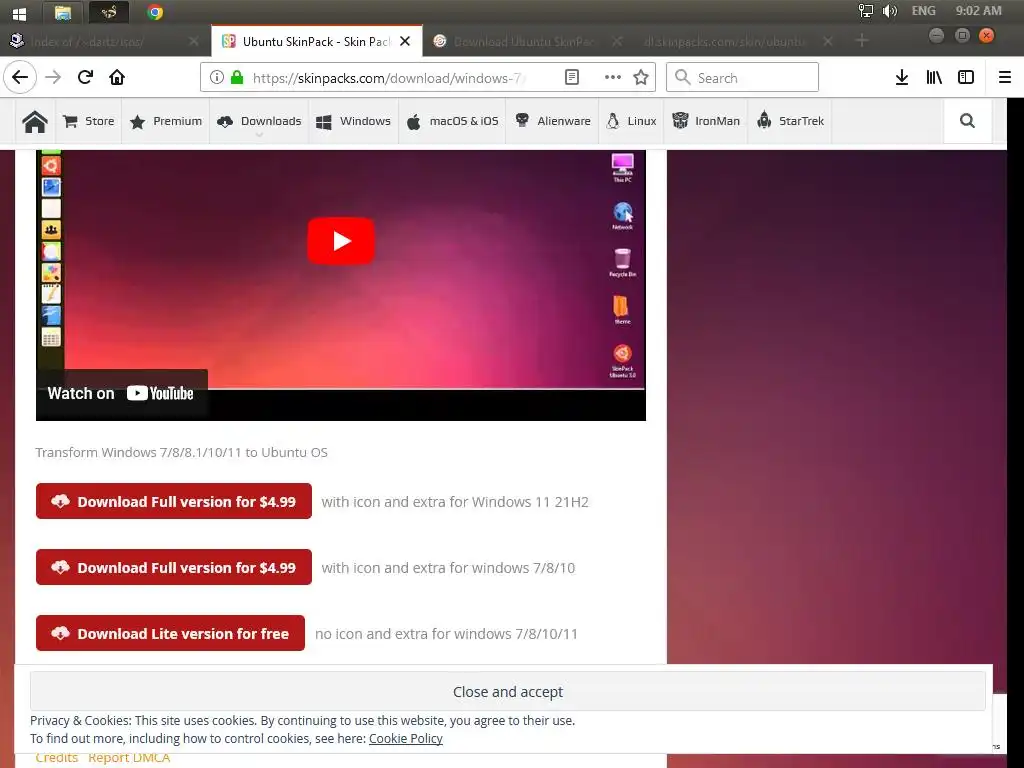
Task: Close the Ubuntu SkinPack tab
Action: click(x=405, y=41)
